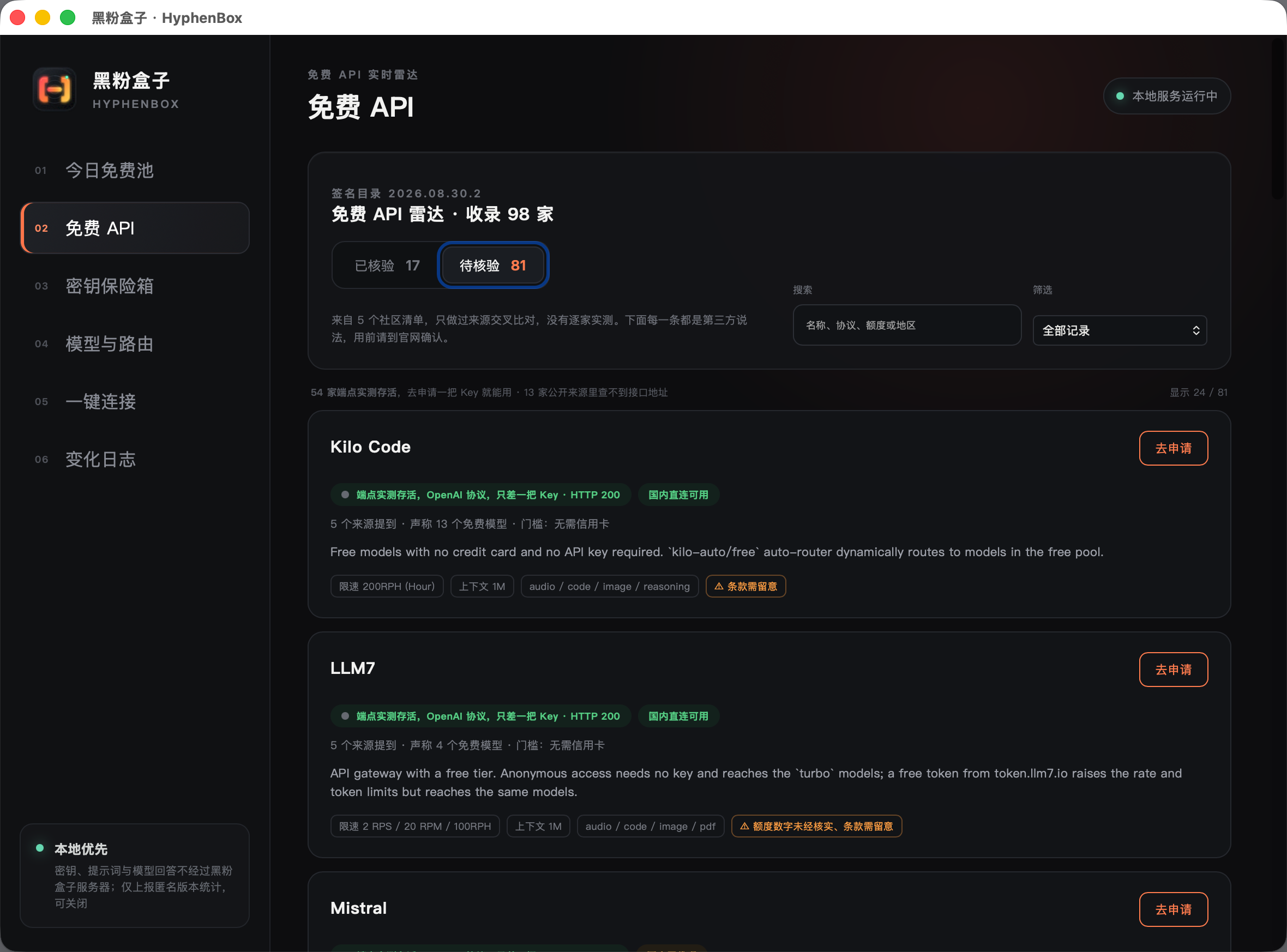Click the HyphenBox logo icon in the sidebar
The width and height of the screenshot is (1287, 952).
(x=55, y=89)
